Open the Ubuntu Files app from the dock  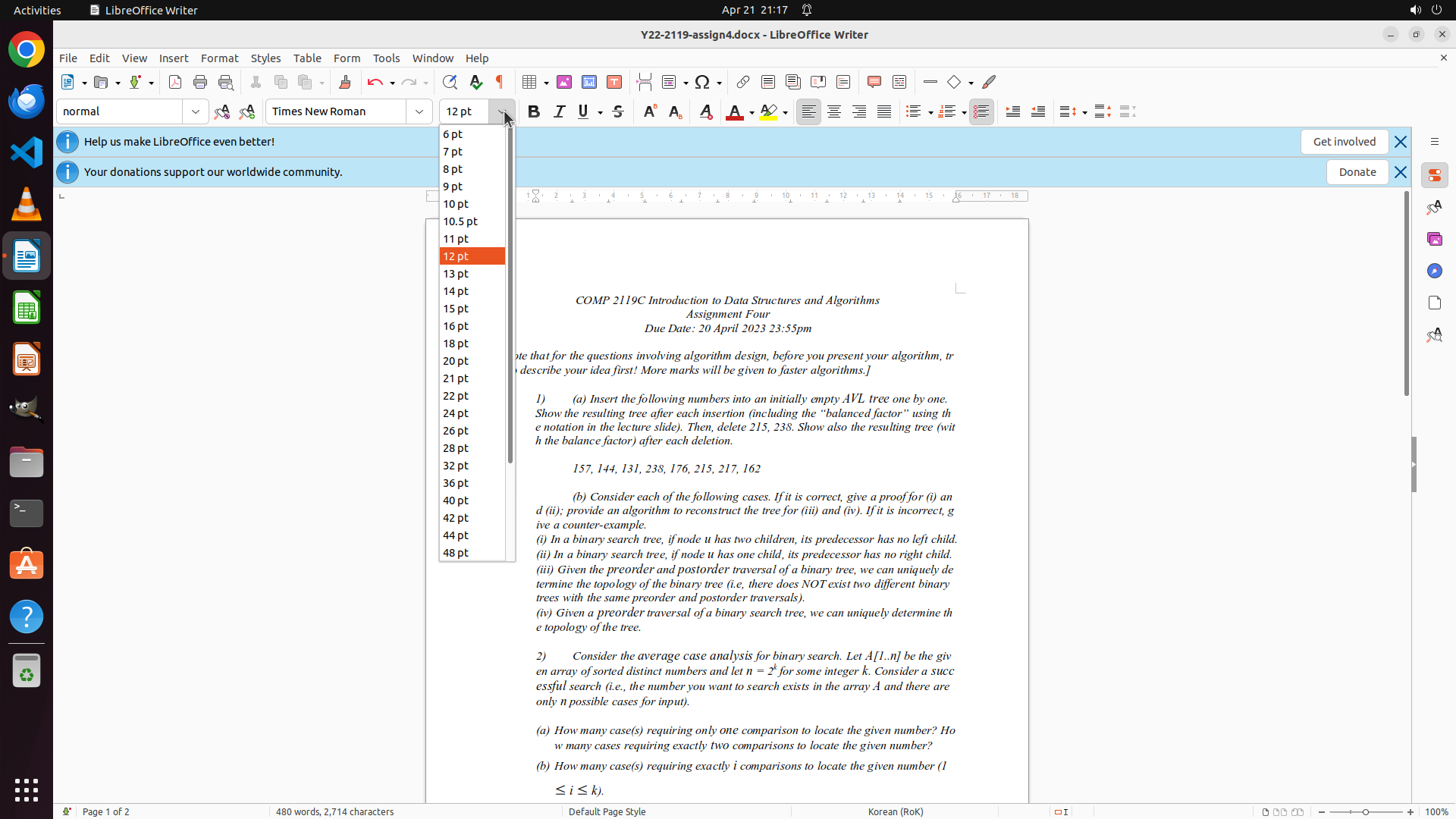click(27, 462)
